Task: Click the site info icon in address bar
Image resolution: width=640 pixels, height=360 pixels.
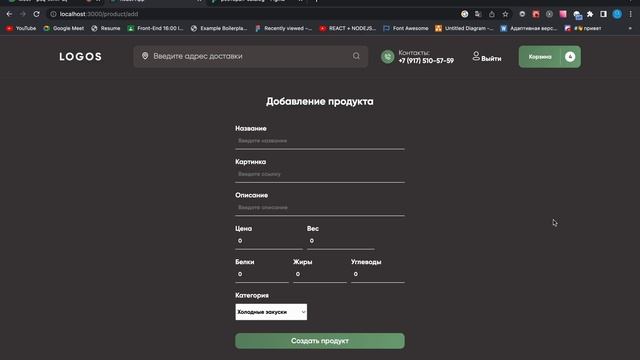Action: click(53, 14)
